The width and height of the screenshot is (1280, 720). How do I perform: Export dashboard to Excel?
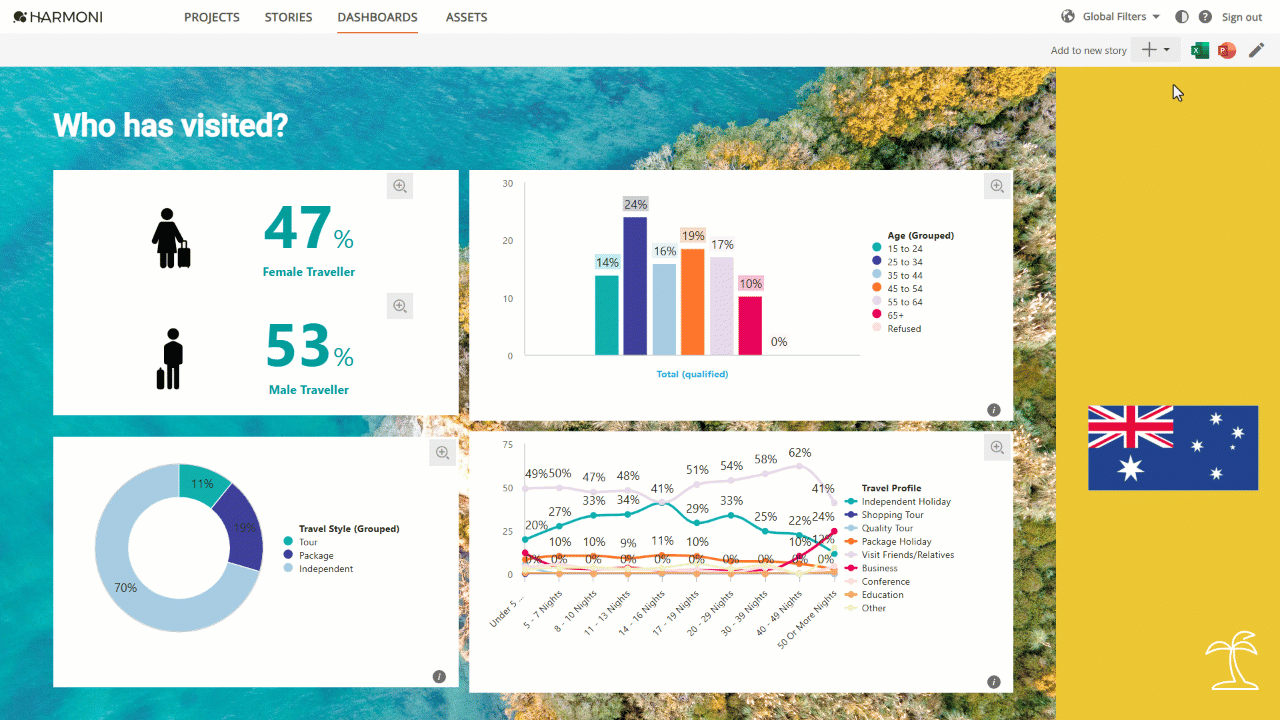1200,50
